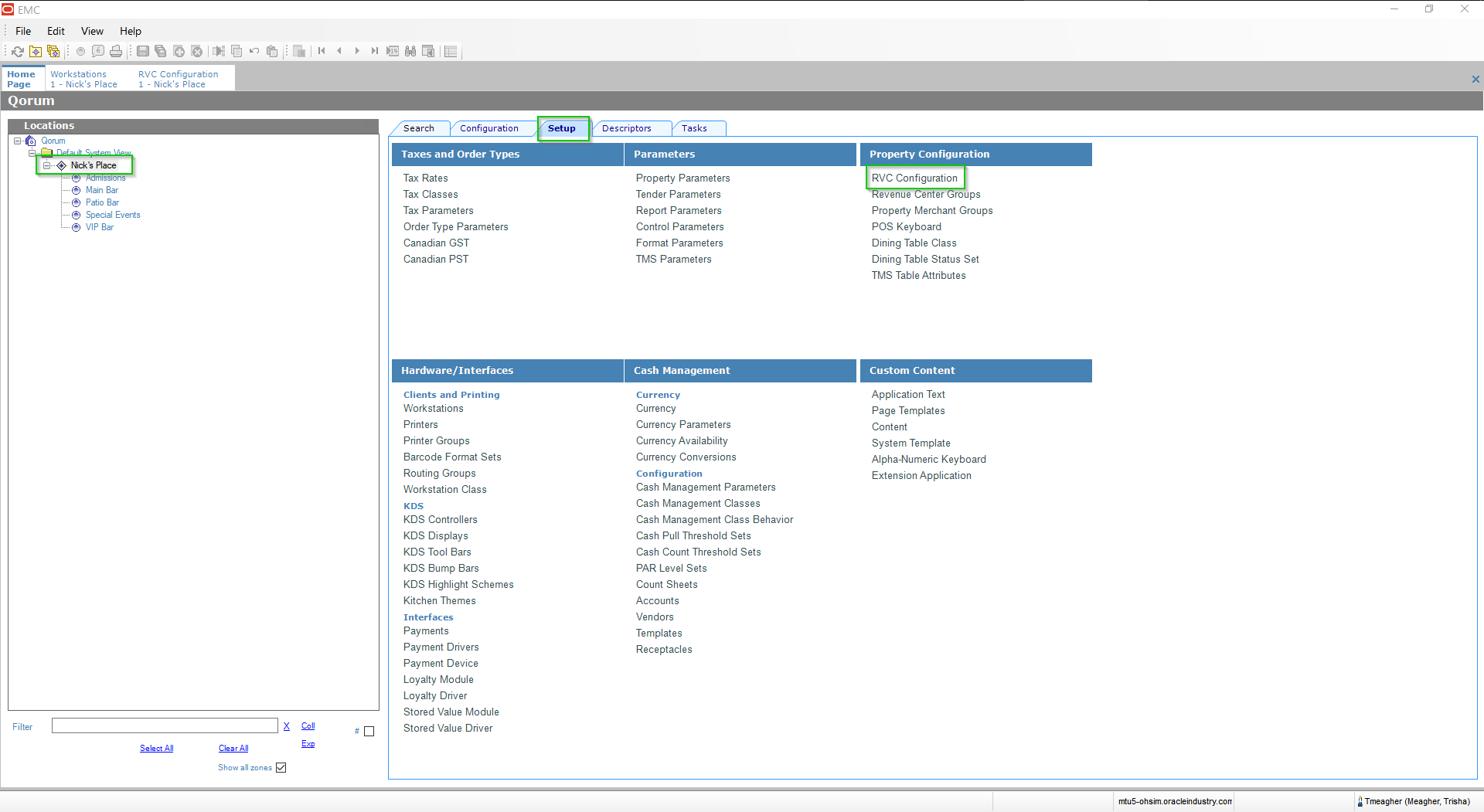Click the next record arrow icon

click(357, 52)
